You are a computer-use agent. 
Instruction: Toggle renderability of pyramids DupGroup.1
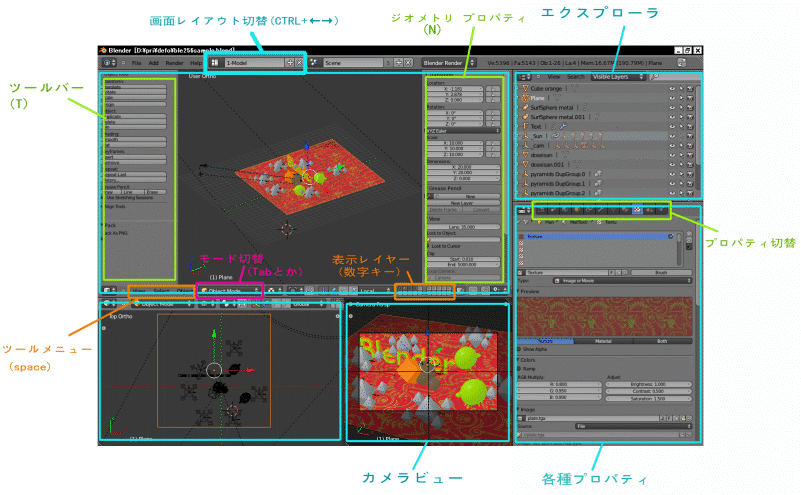(x=690, y=183)
